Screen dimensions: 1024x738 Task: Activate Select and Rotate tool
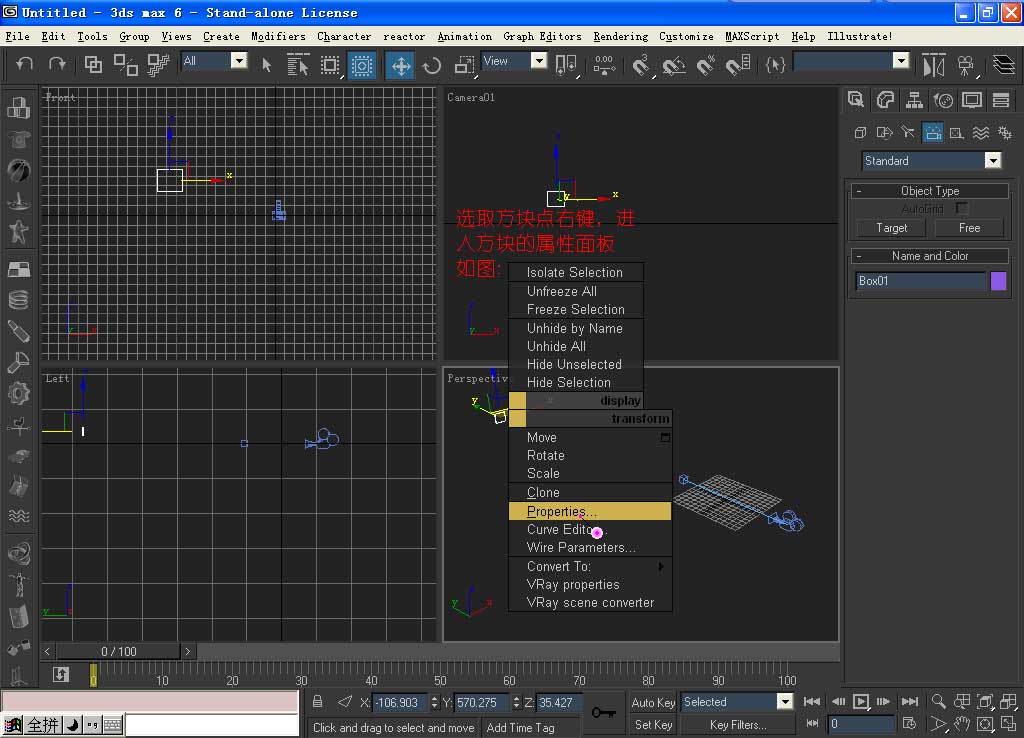click(432, 65)
